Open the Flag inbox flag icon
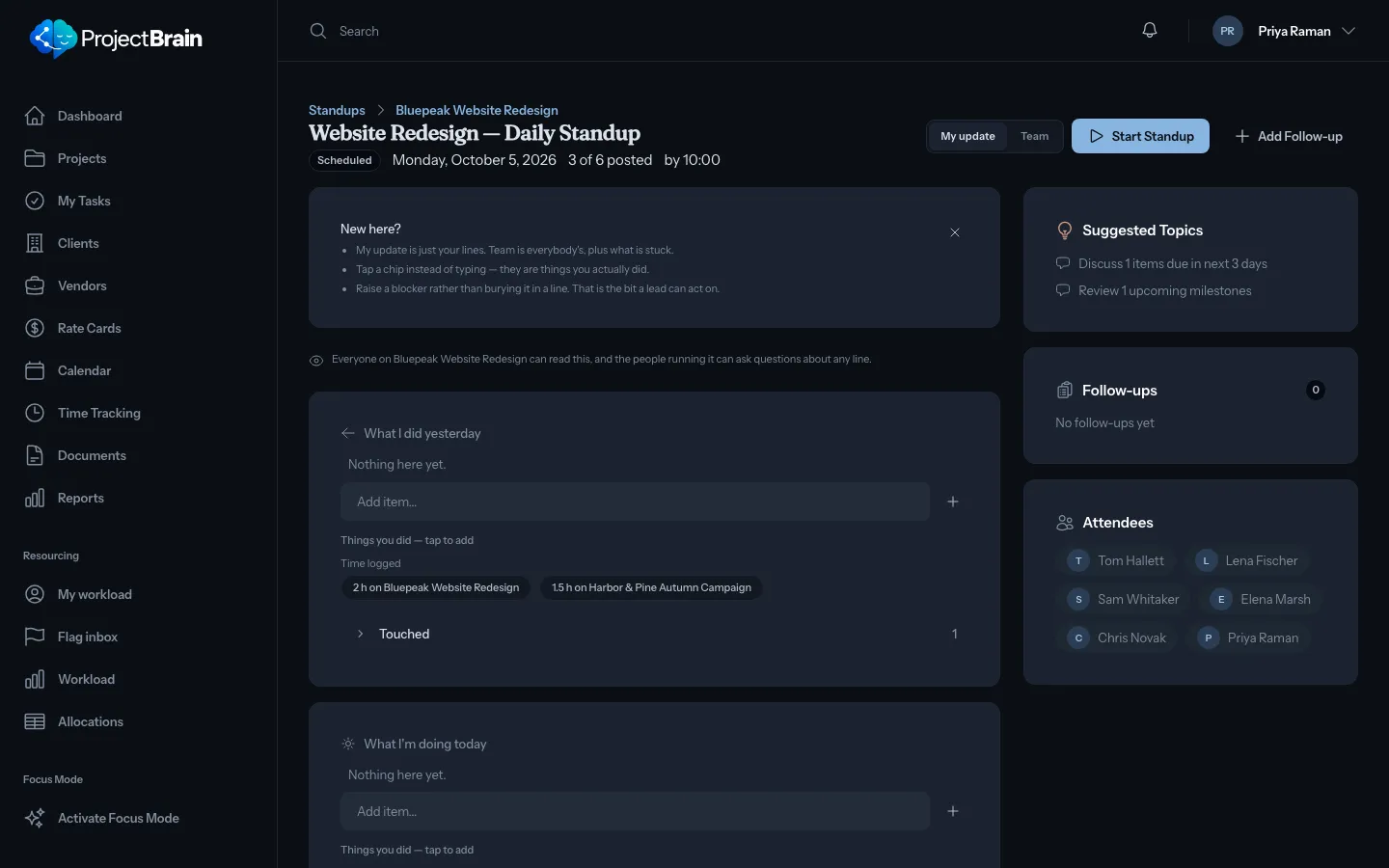Viewport: 1389px width, 868px height. coord(35,637)
